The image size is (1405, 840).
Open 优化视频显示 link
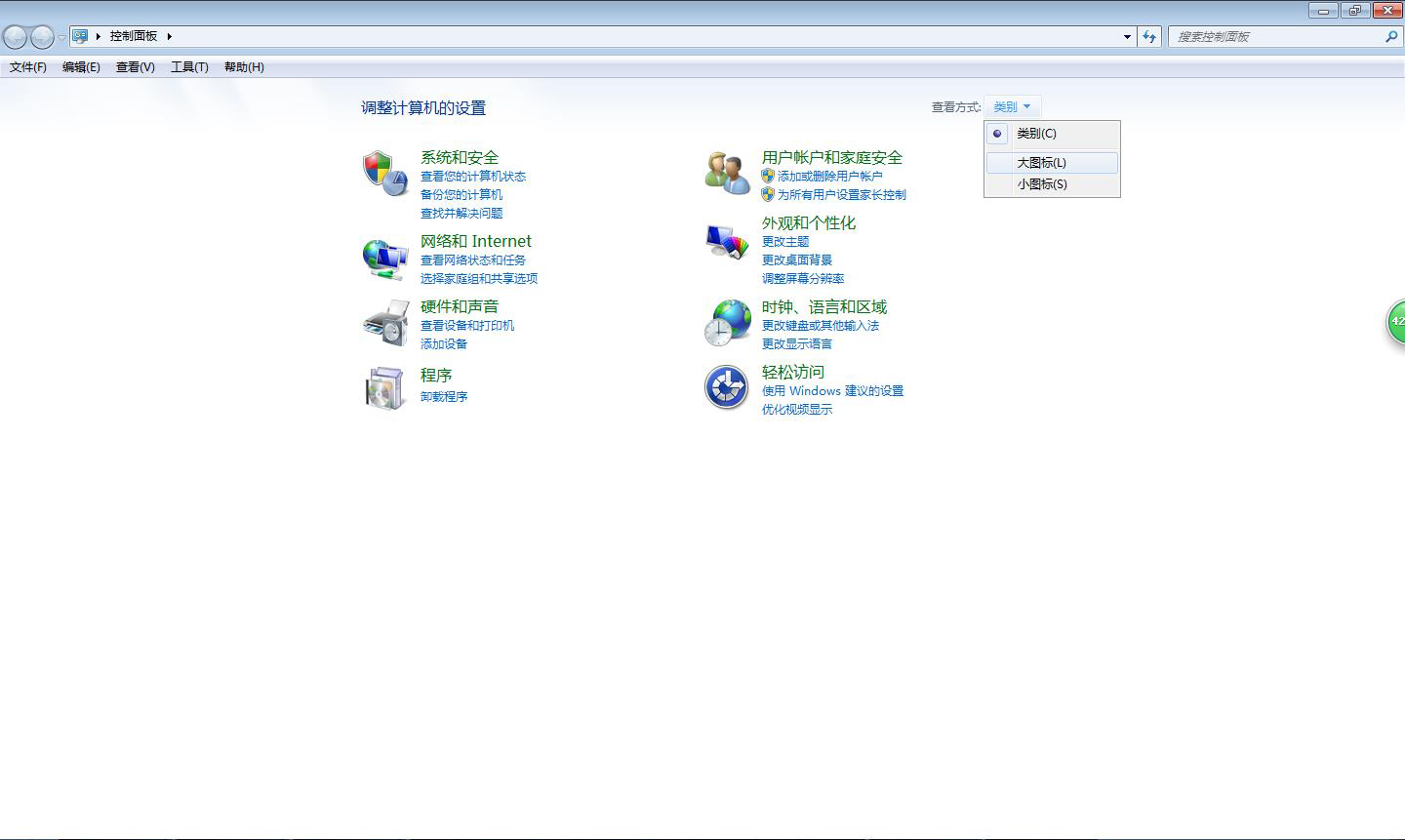pyautogui.click(x=797, y=410)
